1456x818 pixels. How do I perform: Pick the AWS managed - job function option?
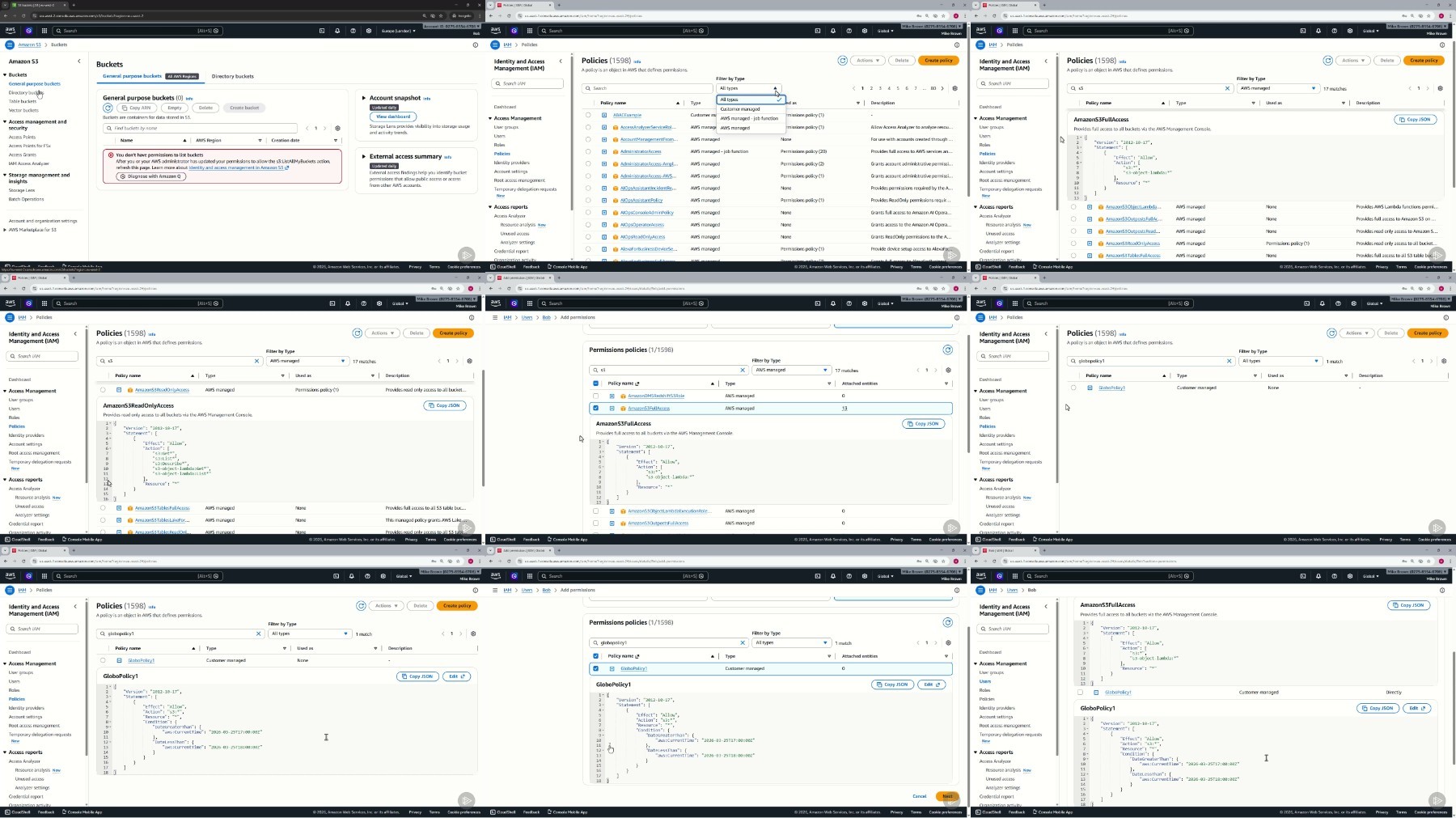749,118
